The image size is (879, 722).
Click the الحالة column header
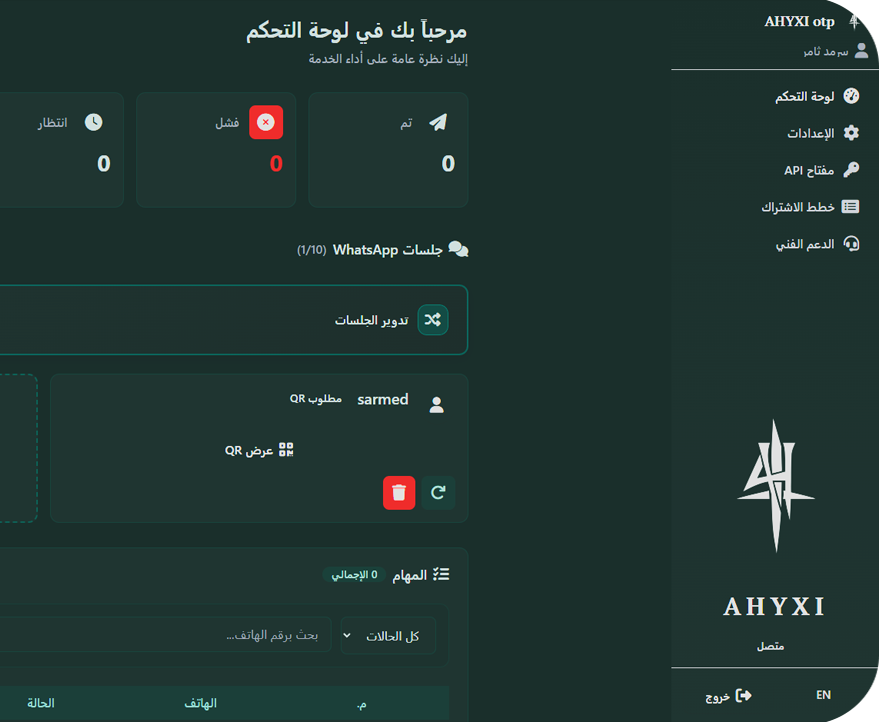point(41,704)
